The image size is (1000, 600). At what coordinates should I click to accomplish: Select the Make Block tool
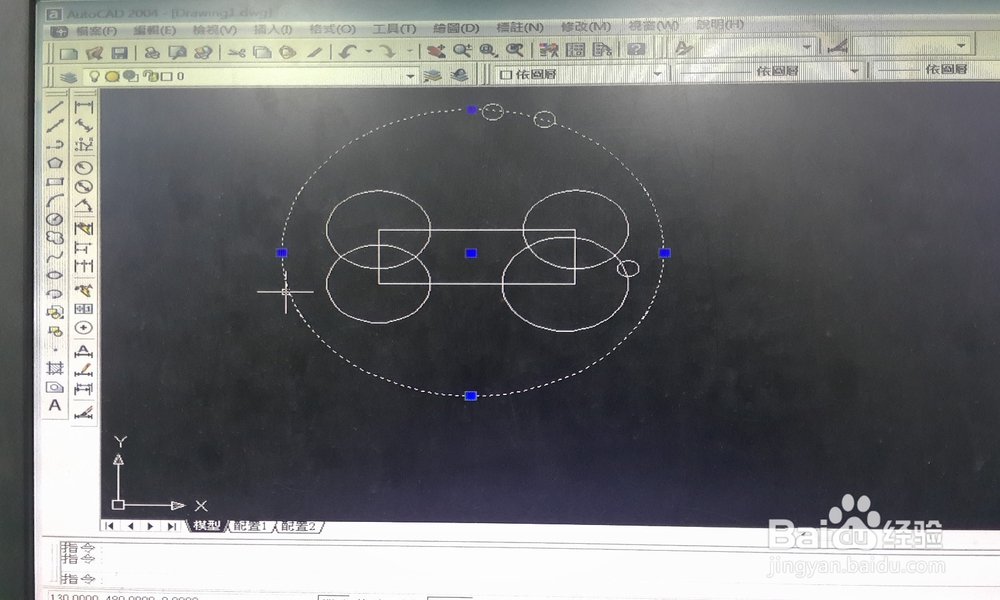[55, 331]
